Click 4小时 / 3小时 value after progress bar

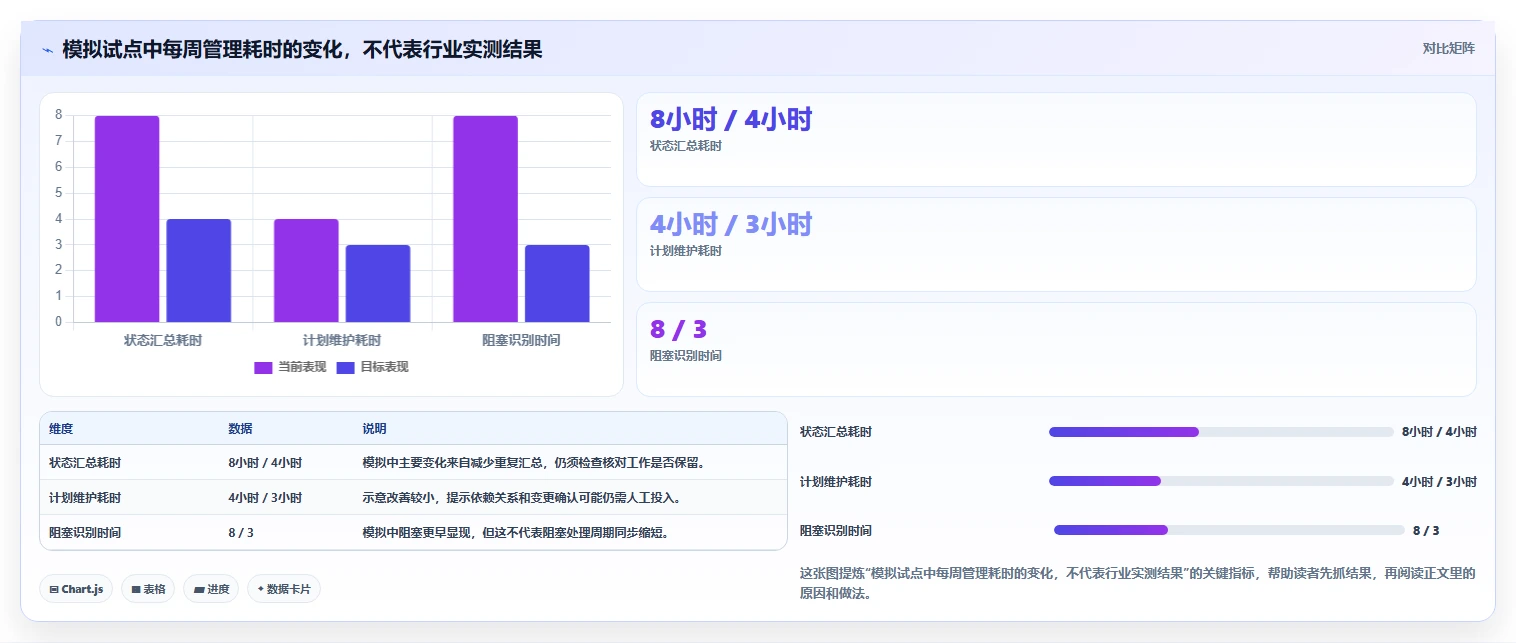[x=1439, y=482]
